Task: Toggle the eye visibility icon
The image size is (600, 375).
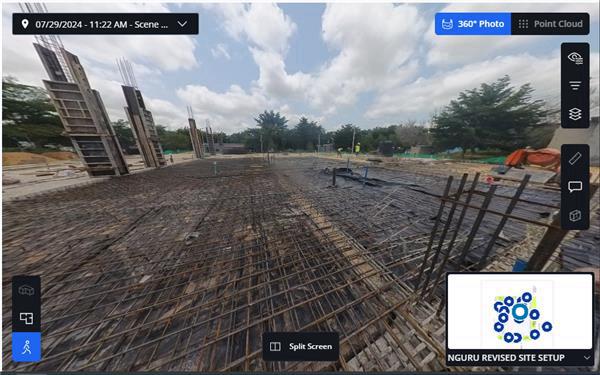Action: pyautogui.click(x=575, y=58)
